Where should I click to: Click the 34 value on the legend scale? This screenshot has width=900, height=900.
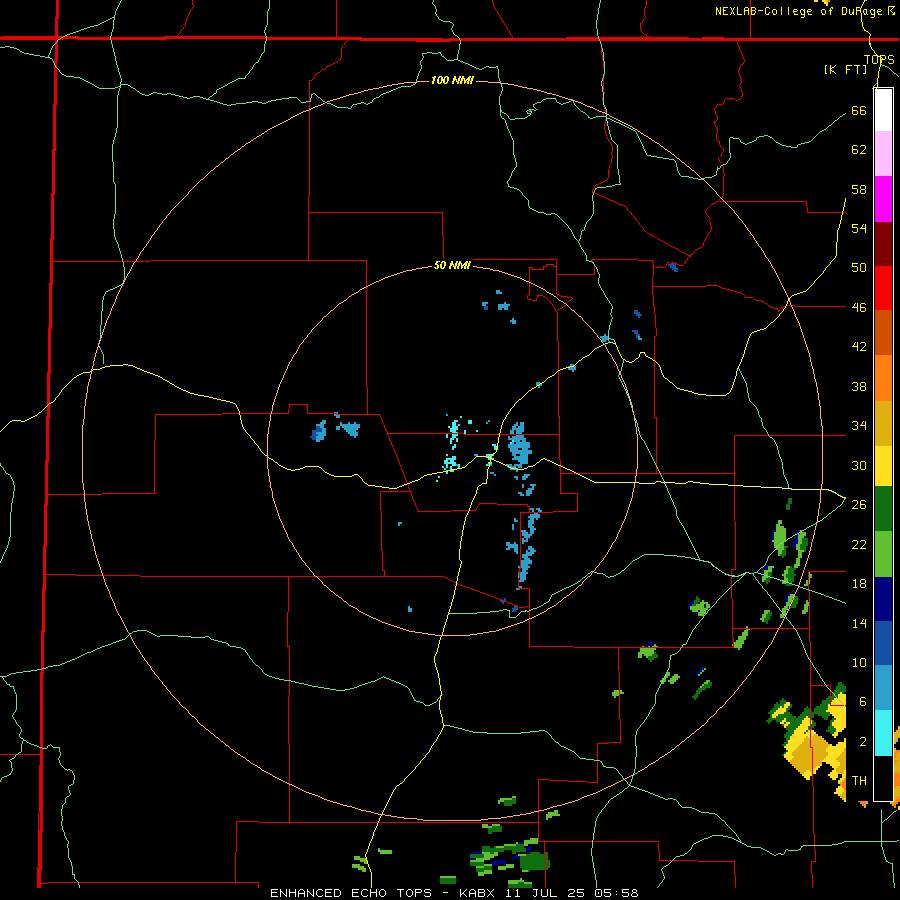pyautogui.click(x=859, y=425)
